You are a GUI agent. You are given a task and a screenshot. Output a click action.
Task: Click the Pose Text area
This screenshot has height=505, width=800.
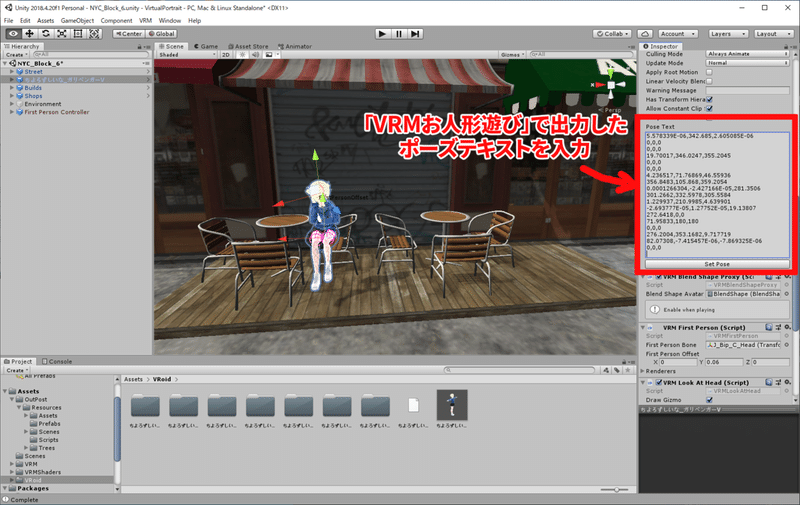pos(717,195)
